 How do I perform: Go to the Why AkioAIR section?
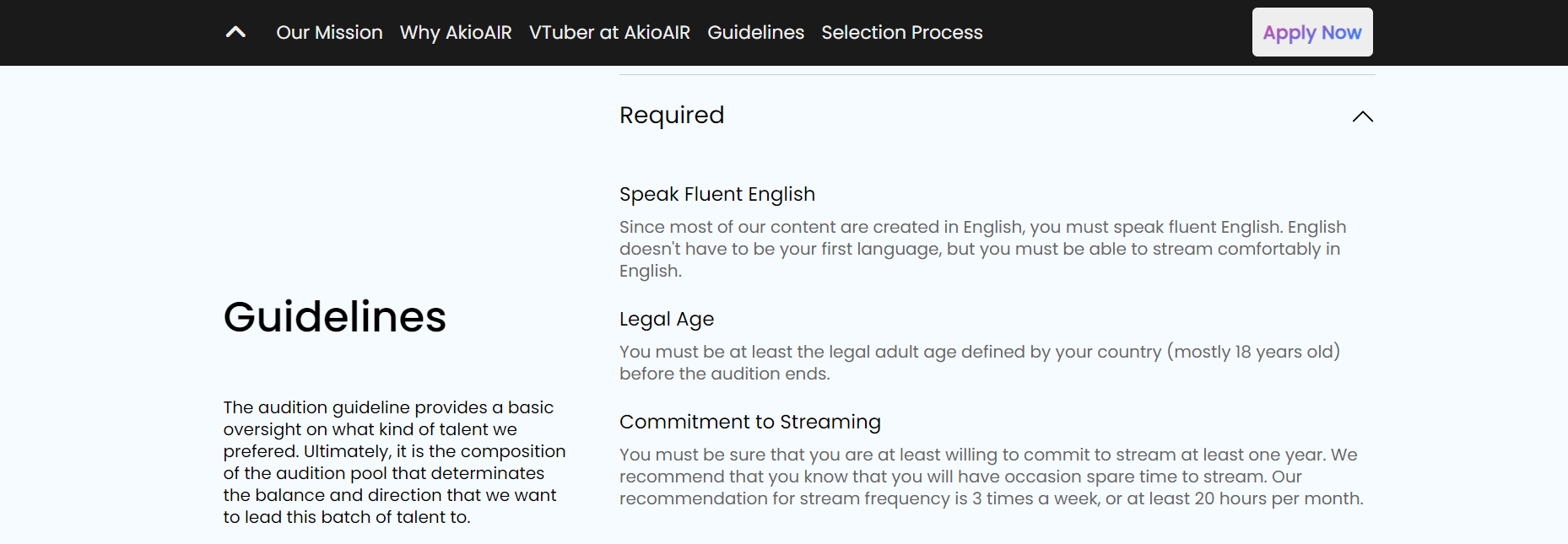click(456, 32)
